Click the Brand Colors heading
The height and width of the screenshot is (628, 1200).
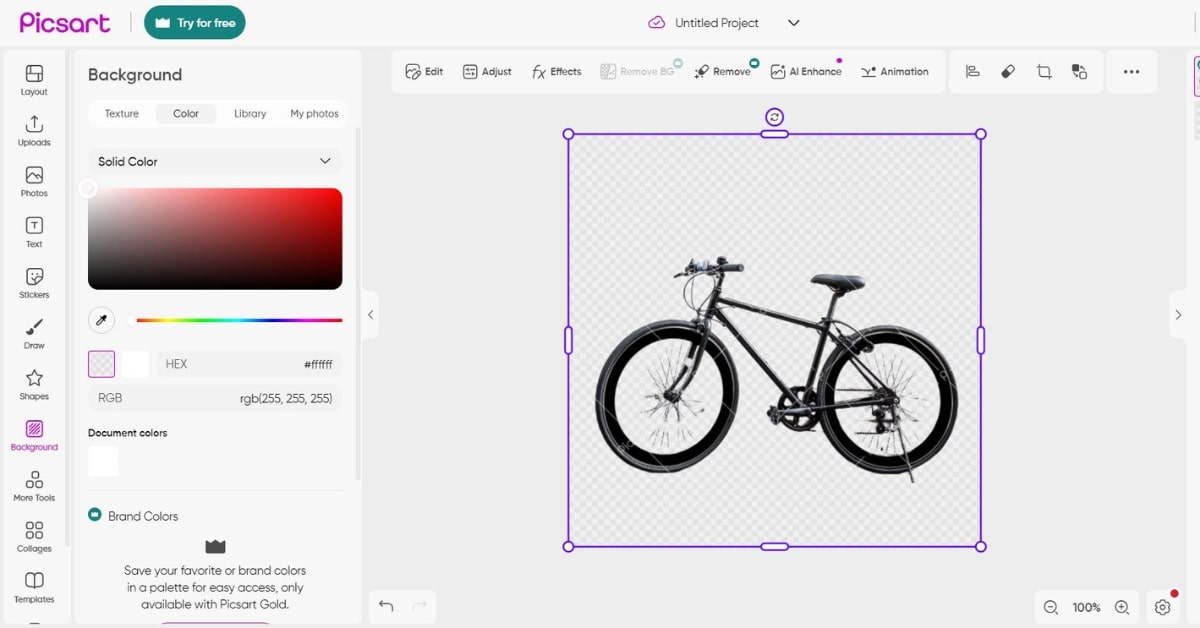pyautogui.click(x=143, y=516)
